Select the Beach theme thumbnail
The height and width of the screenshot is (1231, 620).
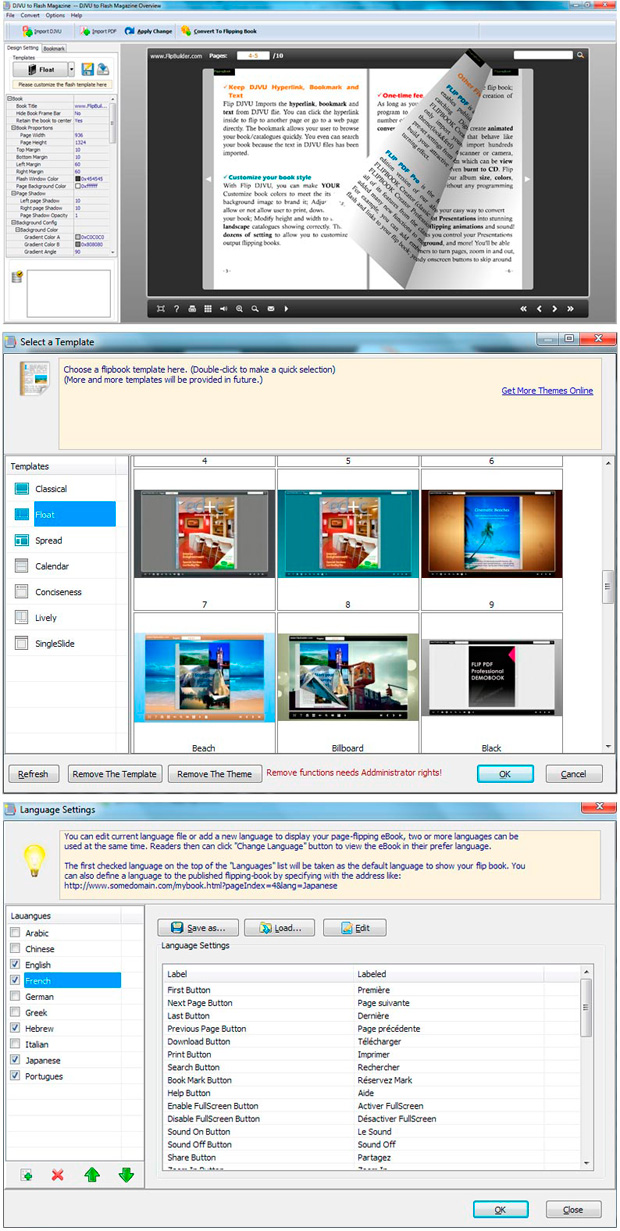(x=204, y=679)
